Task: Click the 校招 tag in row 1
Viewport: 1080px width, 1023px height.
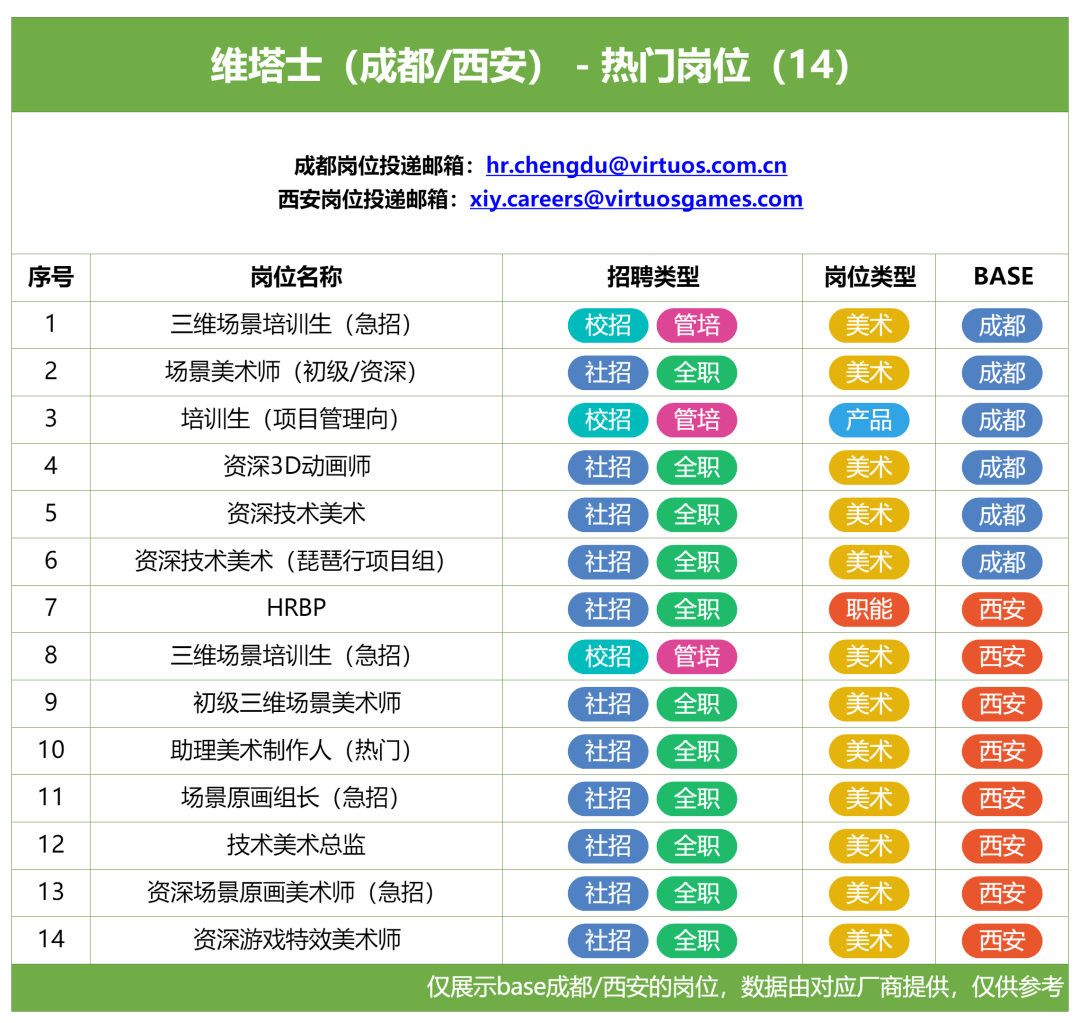Action: (608, 326)
